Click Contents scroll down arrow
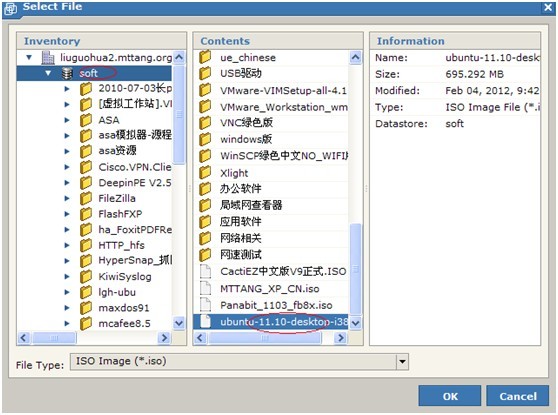Viewport: 558px width, 415px height. [356, 323]
